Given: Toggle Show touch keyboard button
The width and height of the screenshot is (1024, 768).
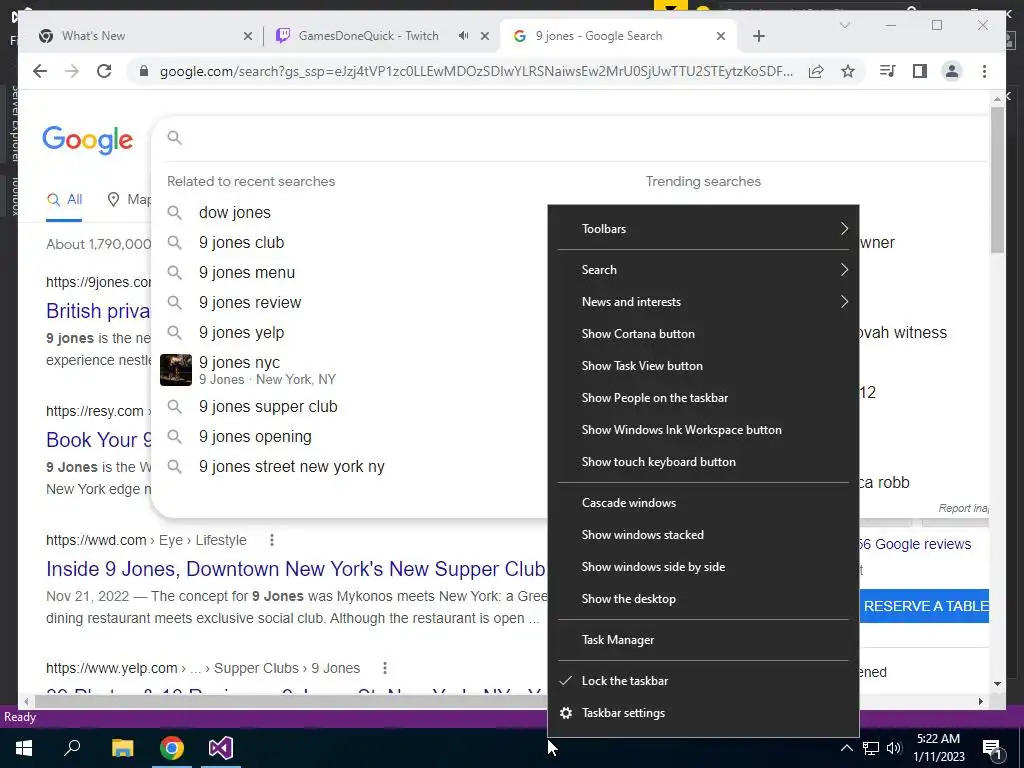Looking at the screenshot, I should [x=703, y=462].
